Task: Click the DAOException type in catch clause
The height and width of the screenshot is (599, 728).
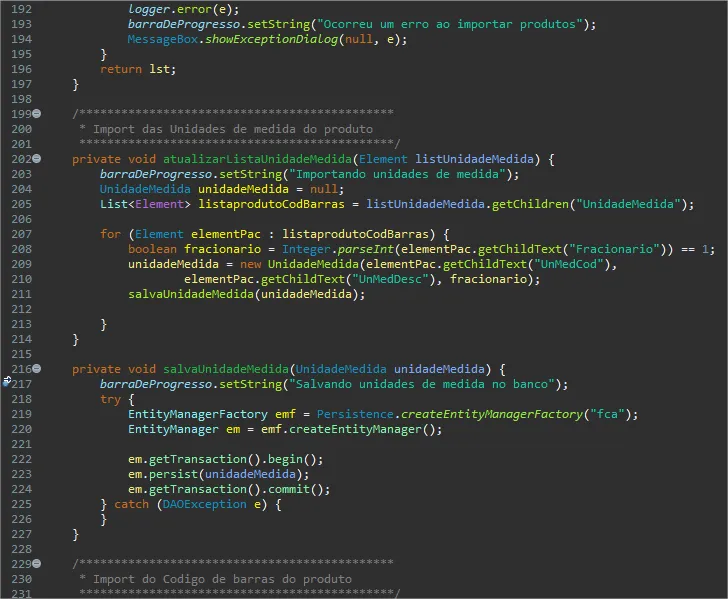Action: (204, 504)
